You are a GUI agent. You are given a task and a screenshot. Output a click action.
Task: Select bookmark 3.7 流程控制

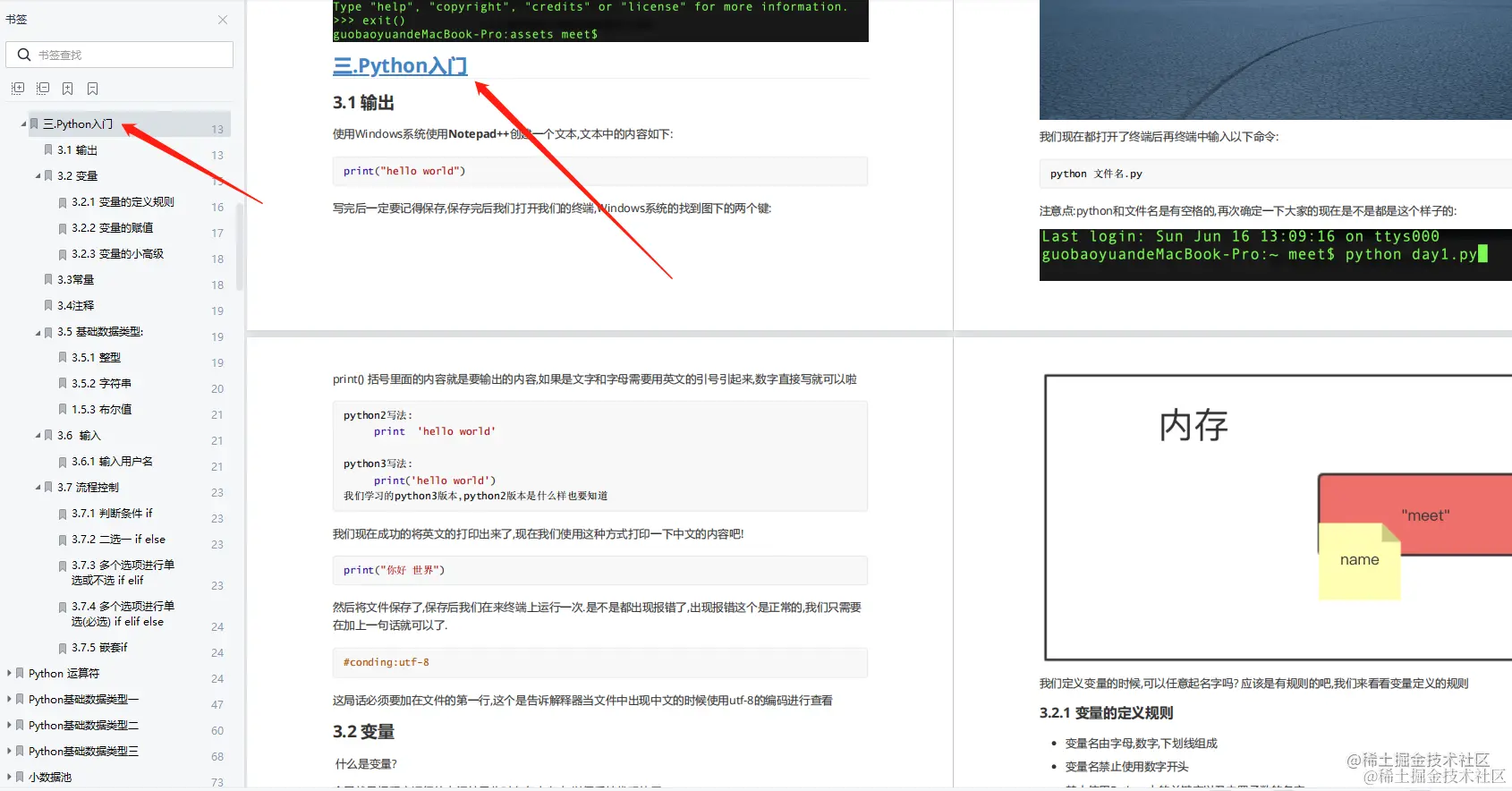[88, 488]
